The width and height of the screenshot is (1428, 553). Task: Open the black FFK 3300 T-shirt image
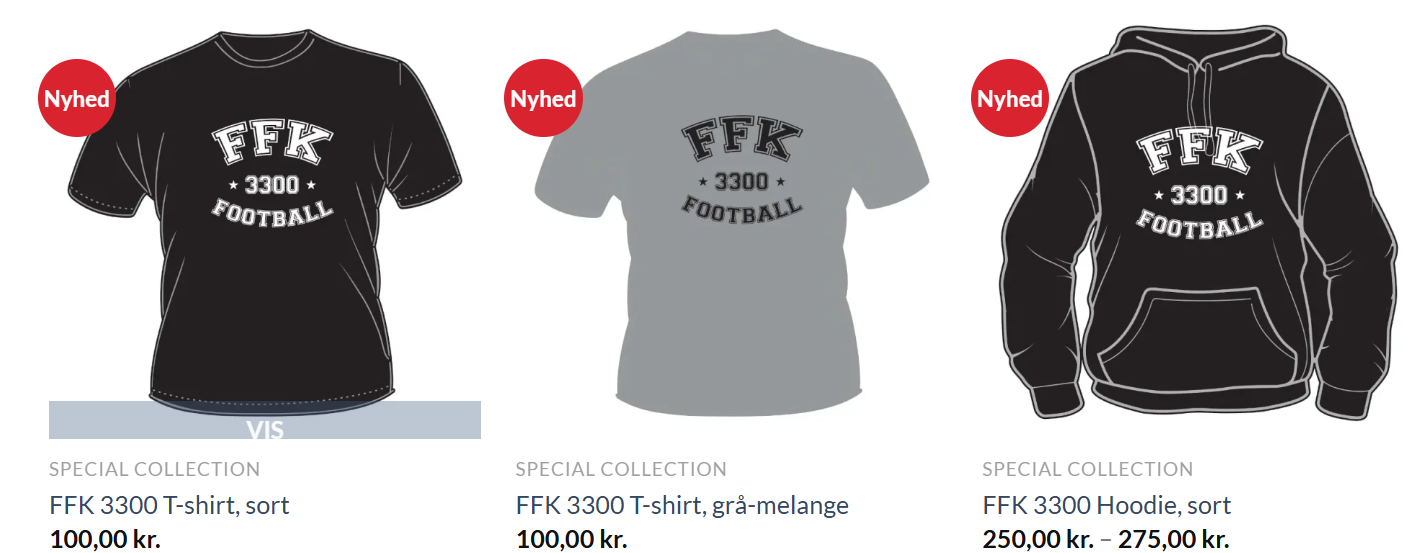click(x=265, y=215)
